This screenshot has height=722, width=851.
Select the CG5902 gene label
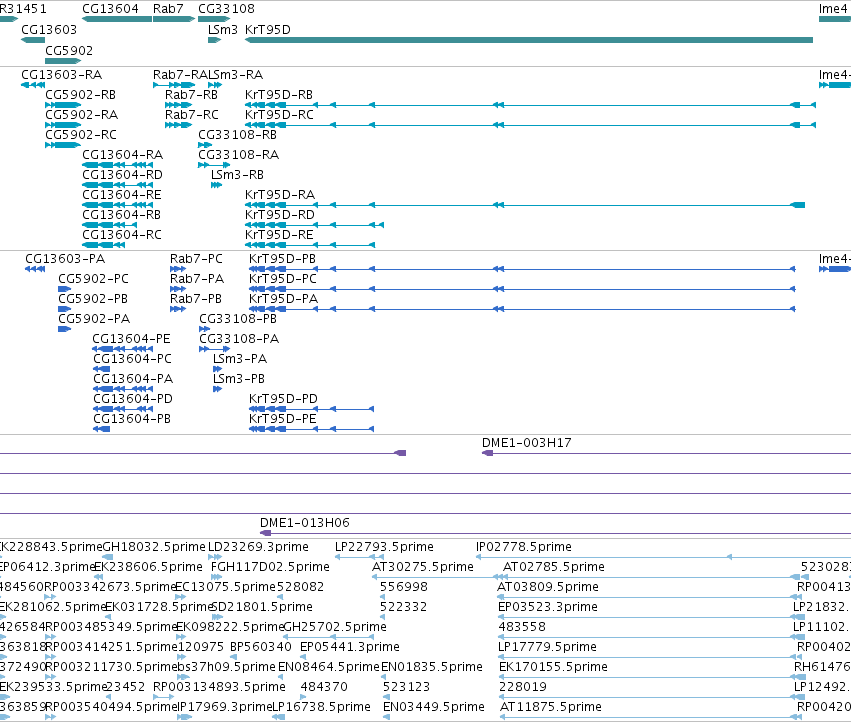69,50
